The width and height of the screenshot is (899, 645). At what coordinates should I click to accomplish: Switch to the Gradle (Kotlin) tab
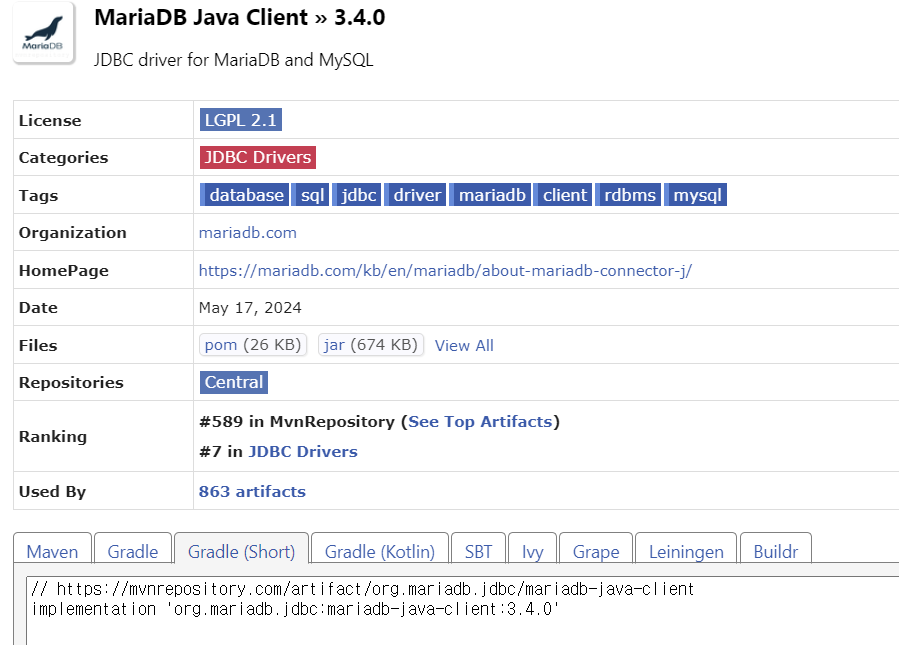380,549
